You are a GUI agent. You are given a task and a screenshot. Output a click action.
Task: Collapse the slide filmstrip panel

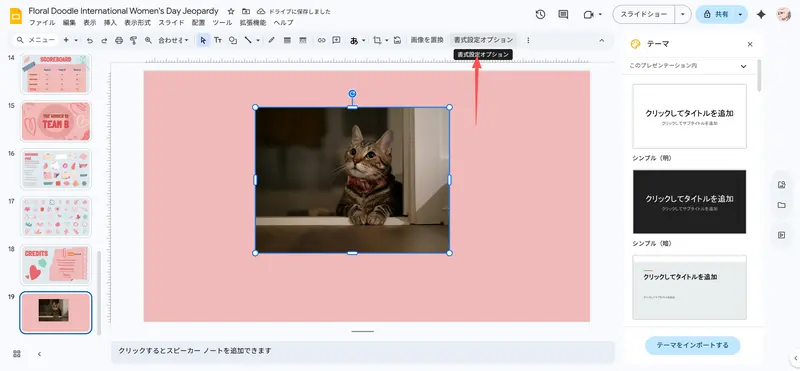(39, 354)
